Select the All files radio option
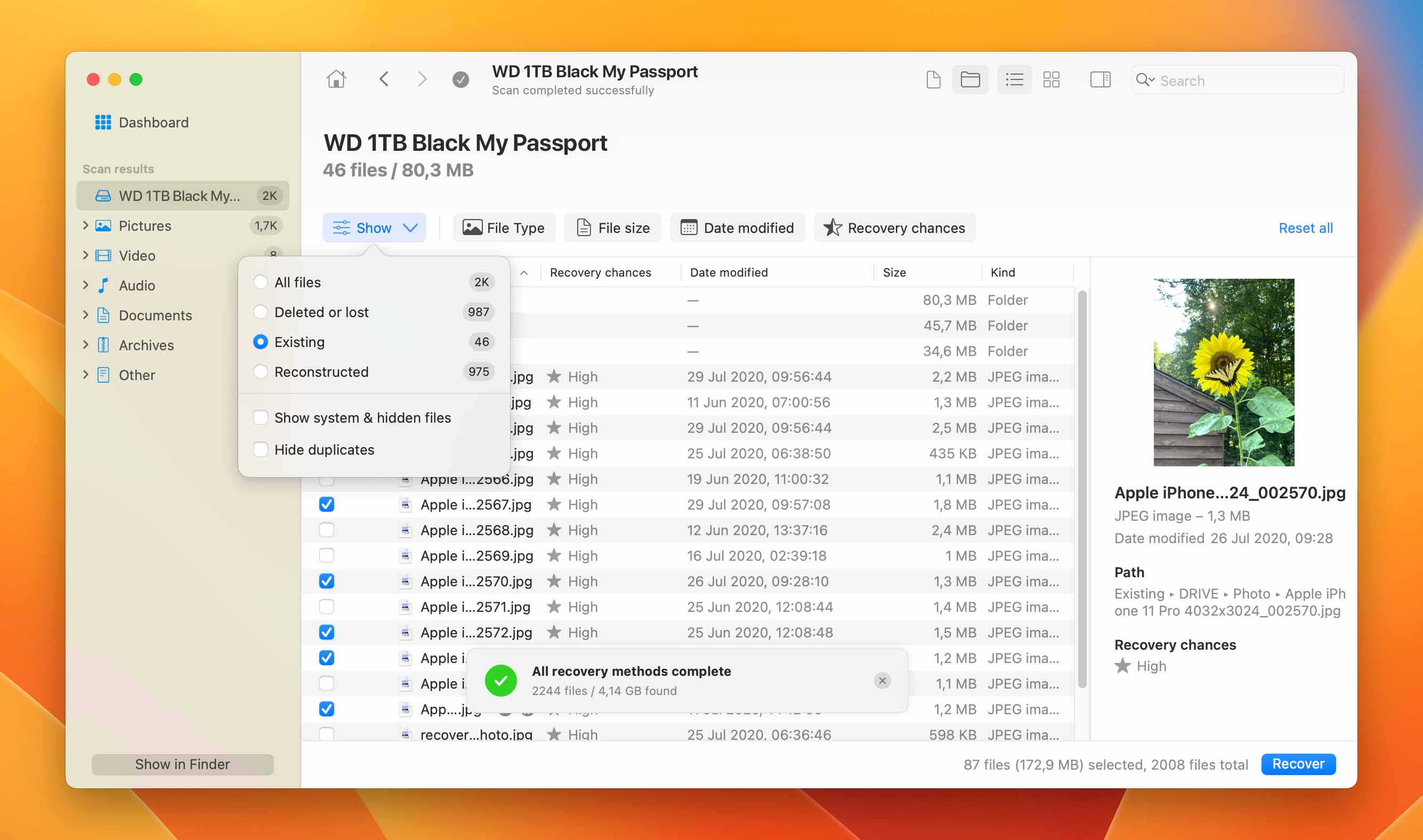 [261, 282]
